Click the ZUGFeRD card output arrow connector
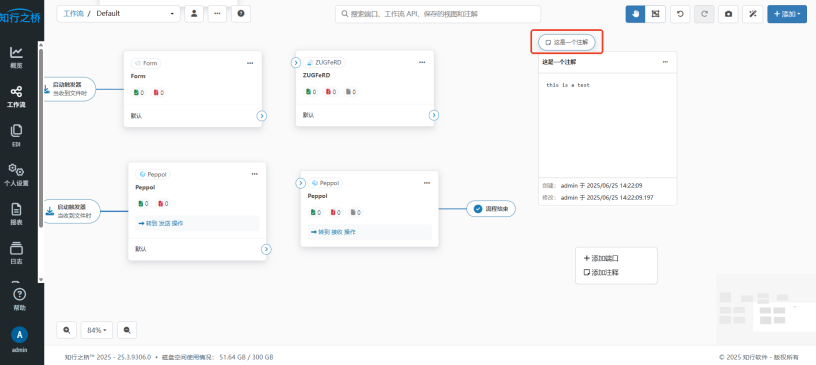The image size is (816, 365). (434, 115)
